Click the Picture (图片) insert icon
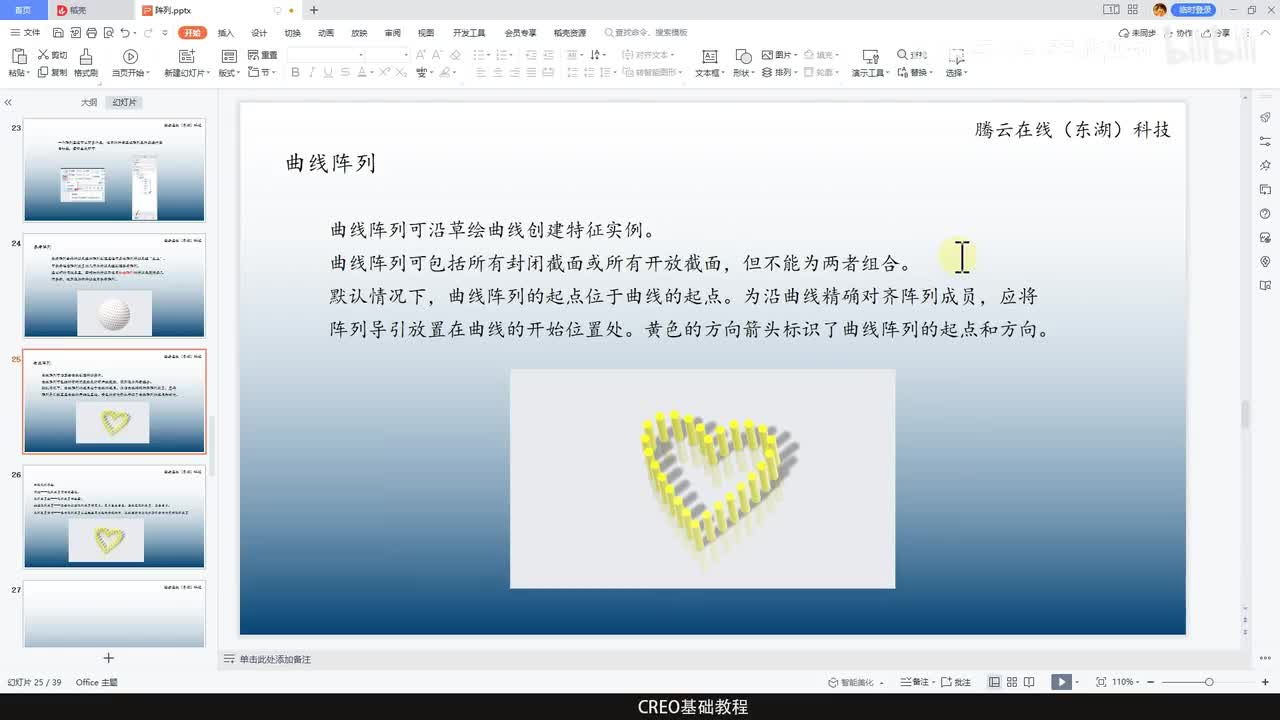The width and height of the screenshot is (1280, 720). click(767, 55)
